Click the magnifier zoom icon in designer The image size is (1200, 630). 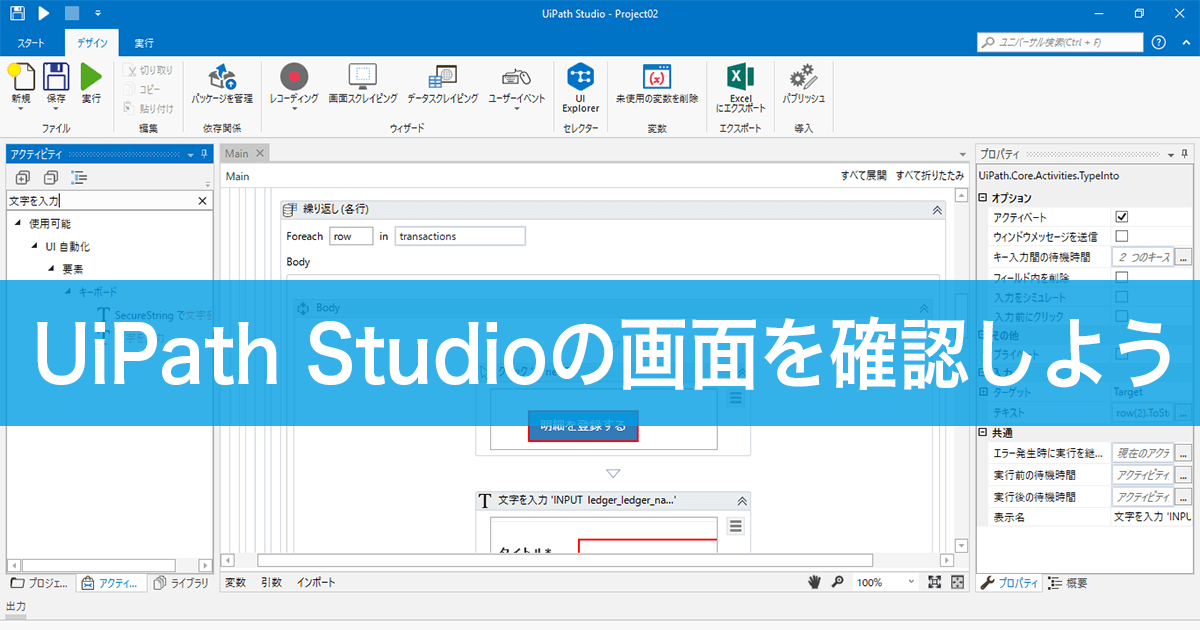pos(837,582)
